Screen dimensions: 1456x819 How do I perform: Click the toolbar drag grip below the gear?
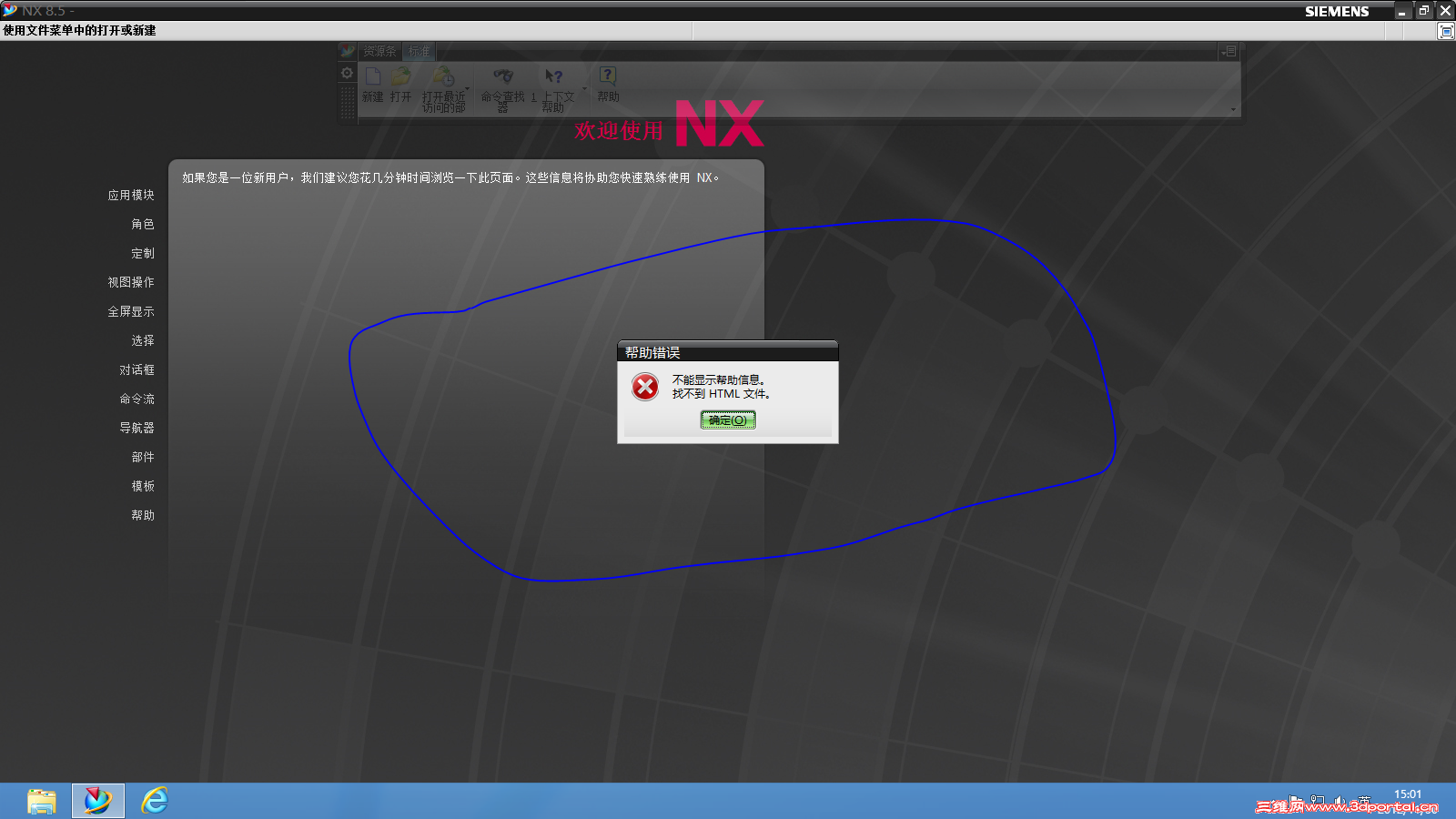347,103
